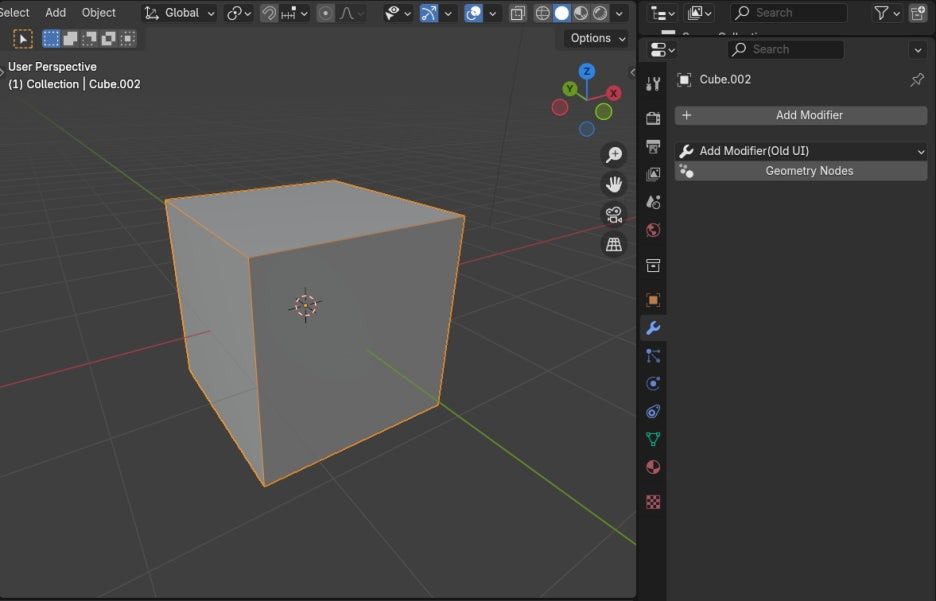936x601 pixels.
Task: Open pivot point dropdown
Action: [x=239, y=13]
